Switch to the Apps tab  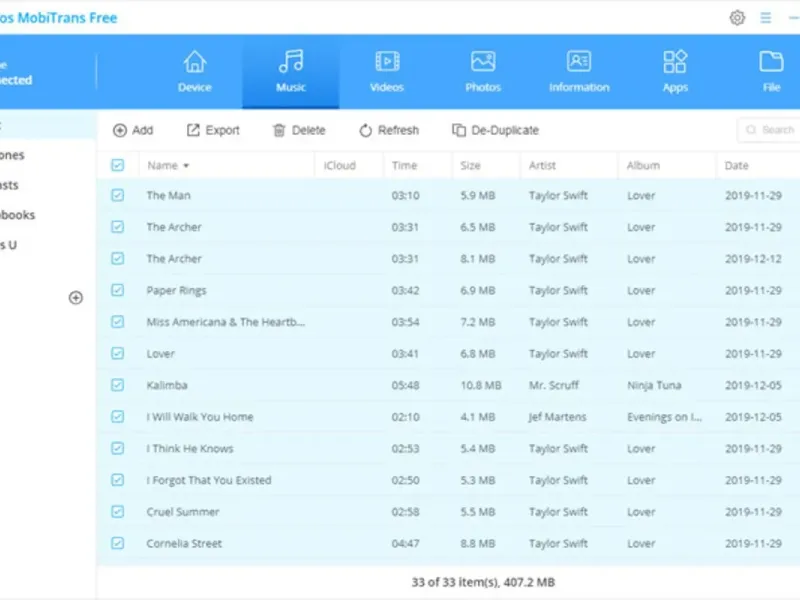click(675, 72)
